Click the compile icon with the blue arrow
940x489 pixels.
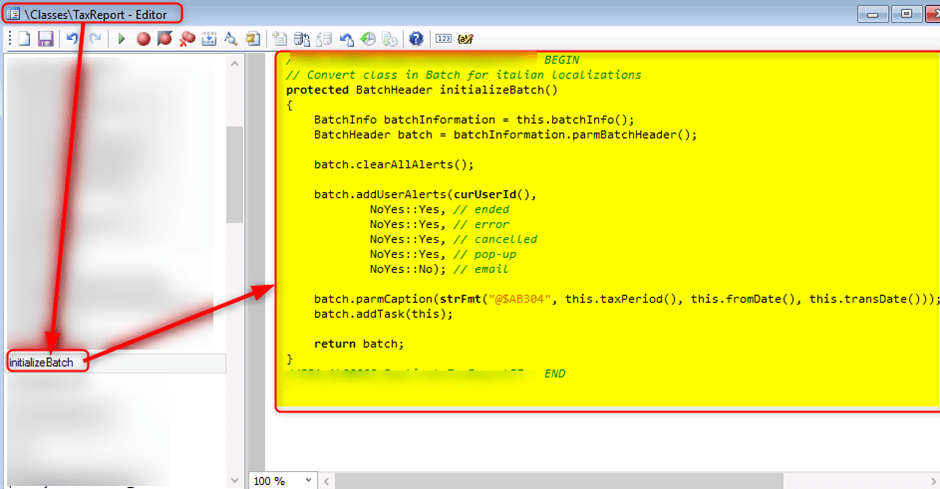[x=209, y=39]
